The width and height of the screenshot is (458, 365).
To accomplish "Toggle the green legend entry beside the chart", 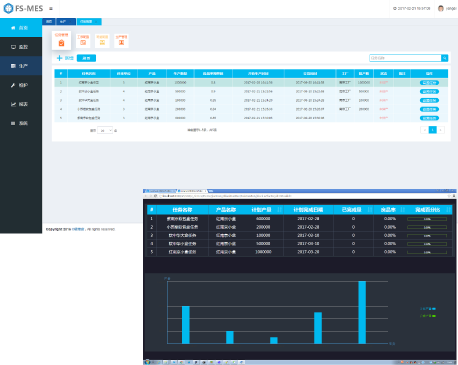I will 428,316.
